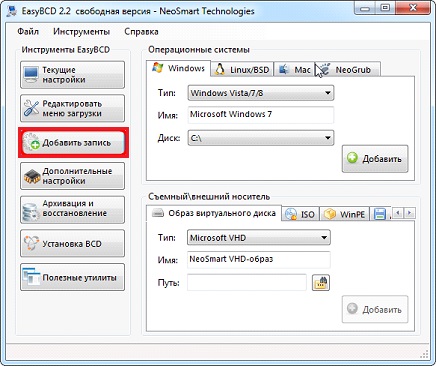Screen dimensions: 436x366
Task: Click windows icon on Полезные утилиты
Action: 31,277
